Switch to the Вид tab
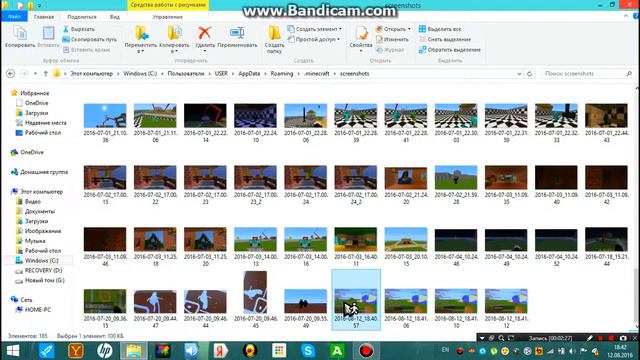Screen dimensions: 640x360 115,17
